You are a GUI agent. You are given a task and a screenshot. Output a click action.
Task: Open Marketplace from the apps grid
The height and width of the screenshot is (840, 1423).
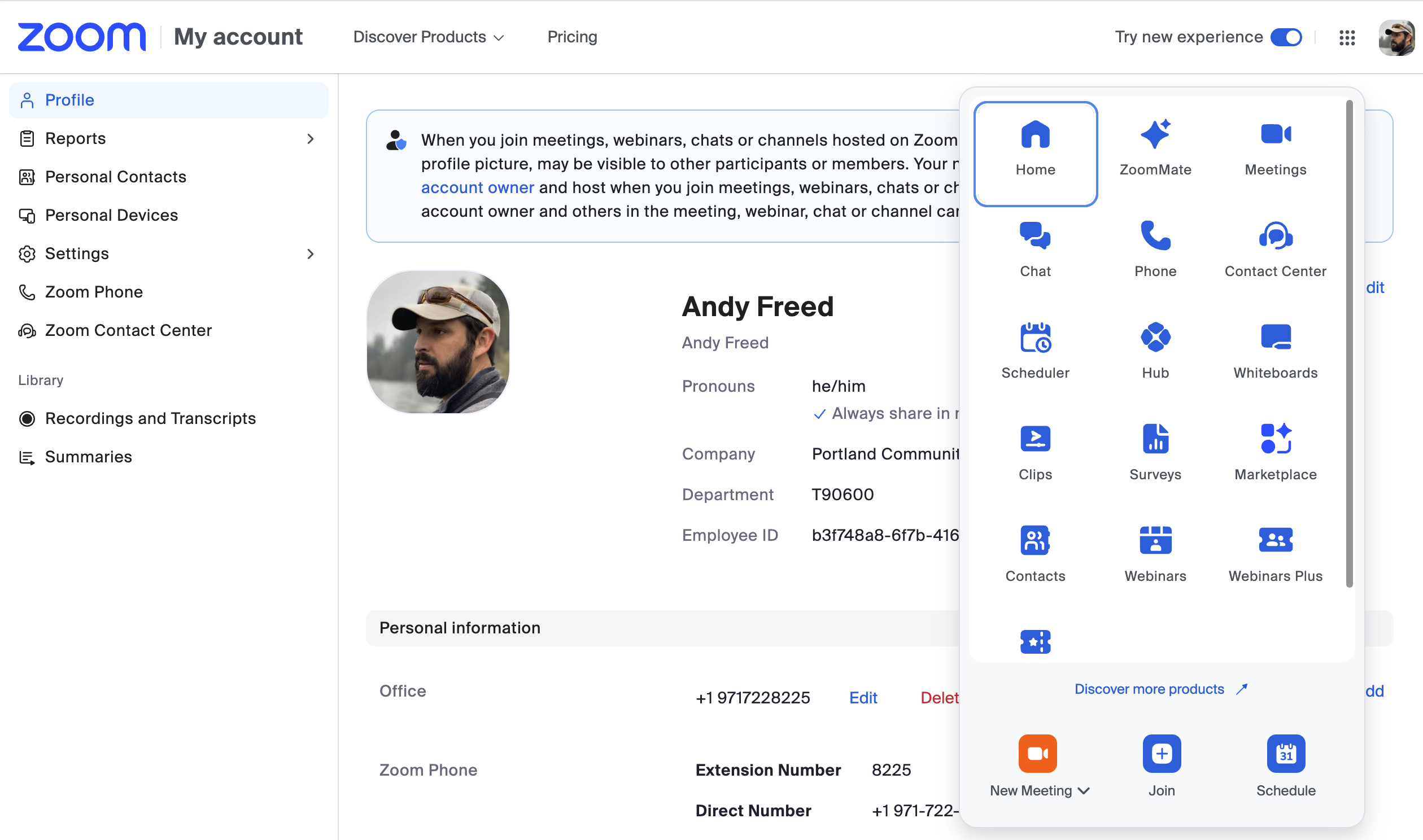click(1275, 452)
